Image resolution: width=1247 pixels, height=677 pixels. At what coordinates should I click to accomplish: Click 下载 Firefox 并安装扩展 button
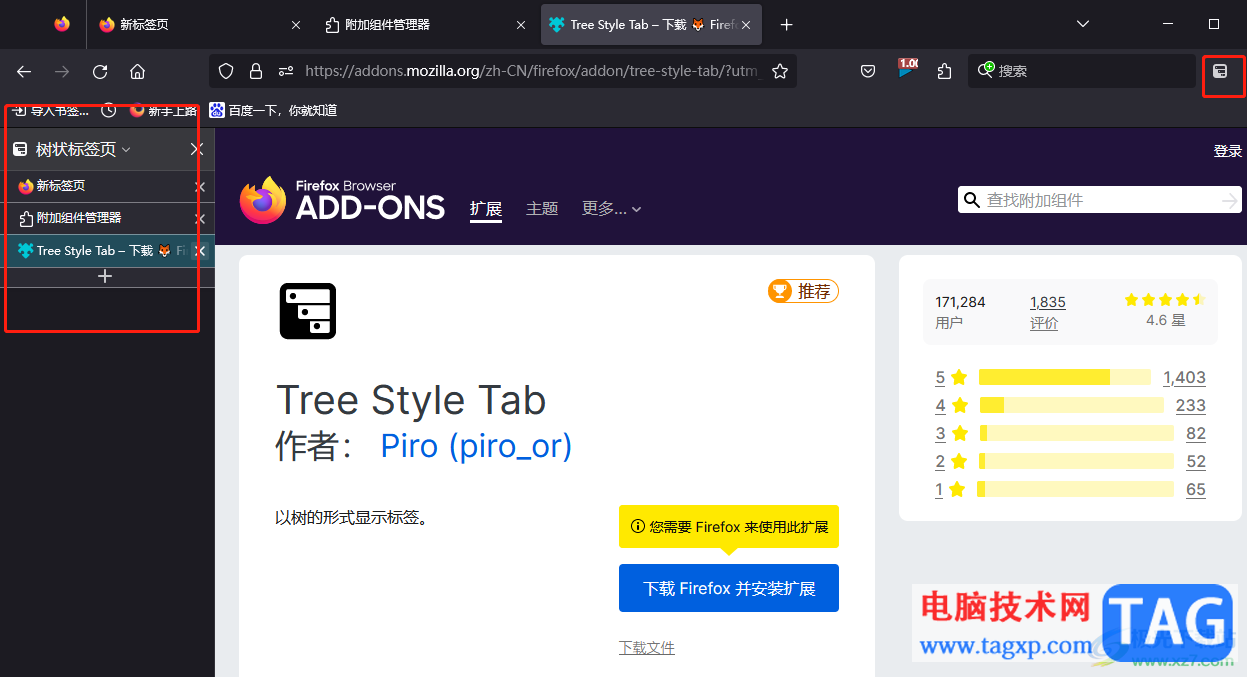pos(728,588)
